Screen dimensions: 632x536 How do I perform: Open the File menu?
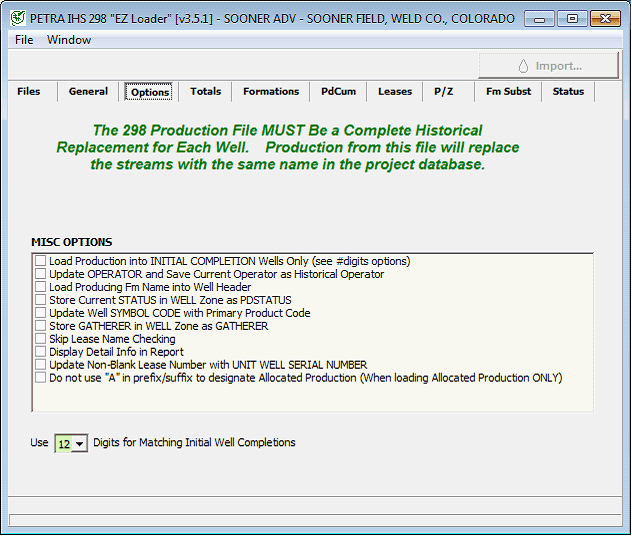(24, 40)
